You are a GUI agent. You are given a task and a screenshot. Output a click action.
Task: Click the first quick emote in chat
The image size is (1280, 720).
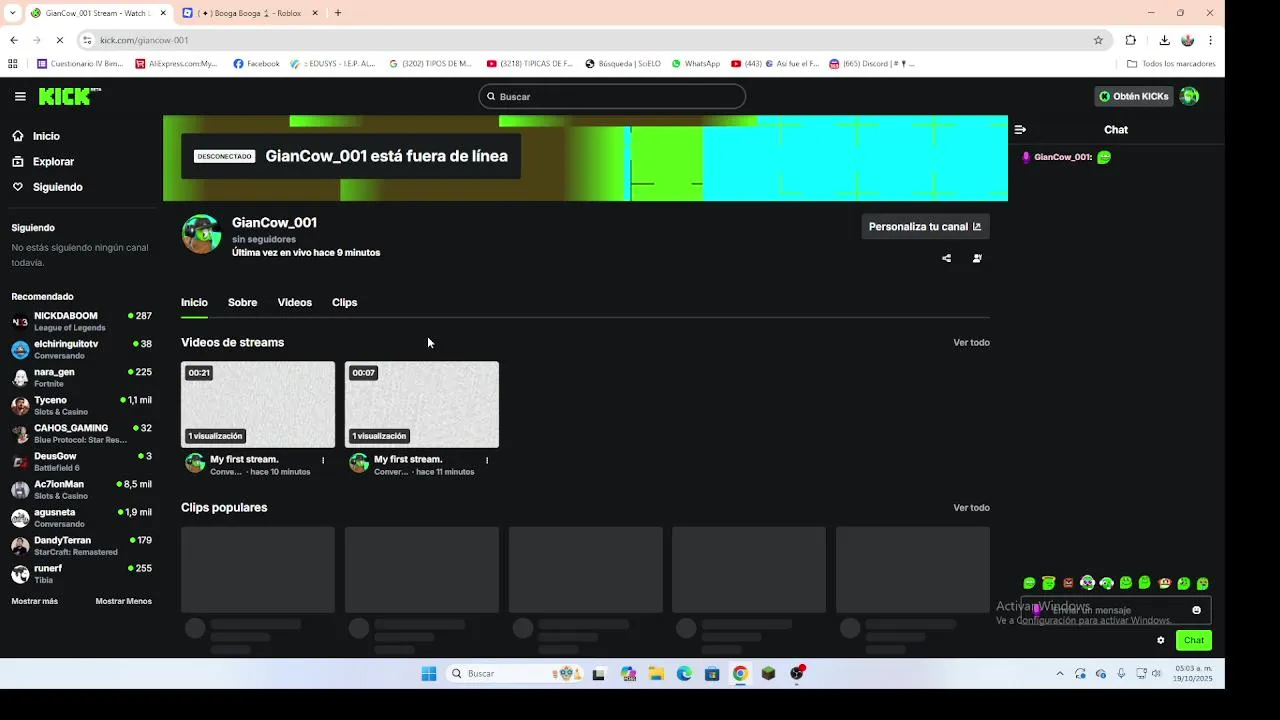point(1029,583)
